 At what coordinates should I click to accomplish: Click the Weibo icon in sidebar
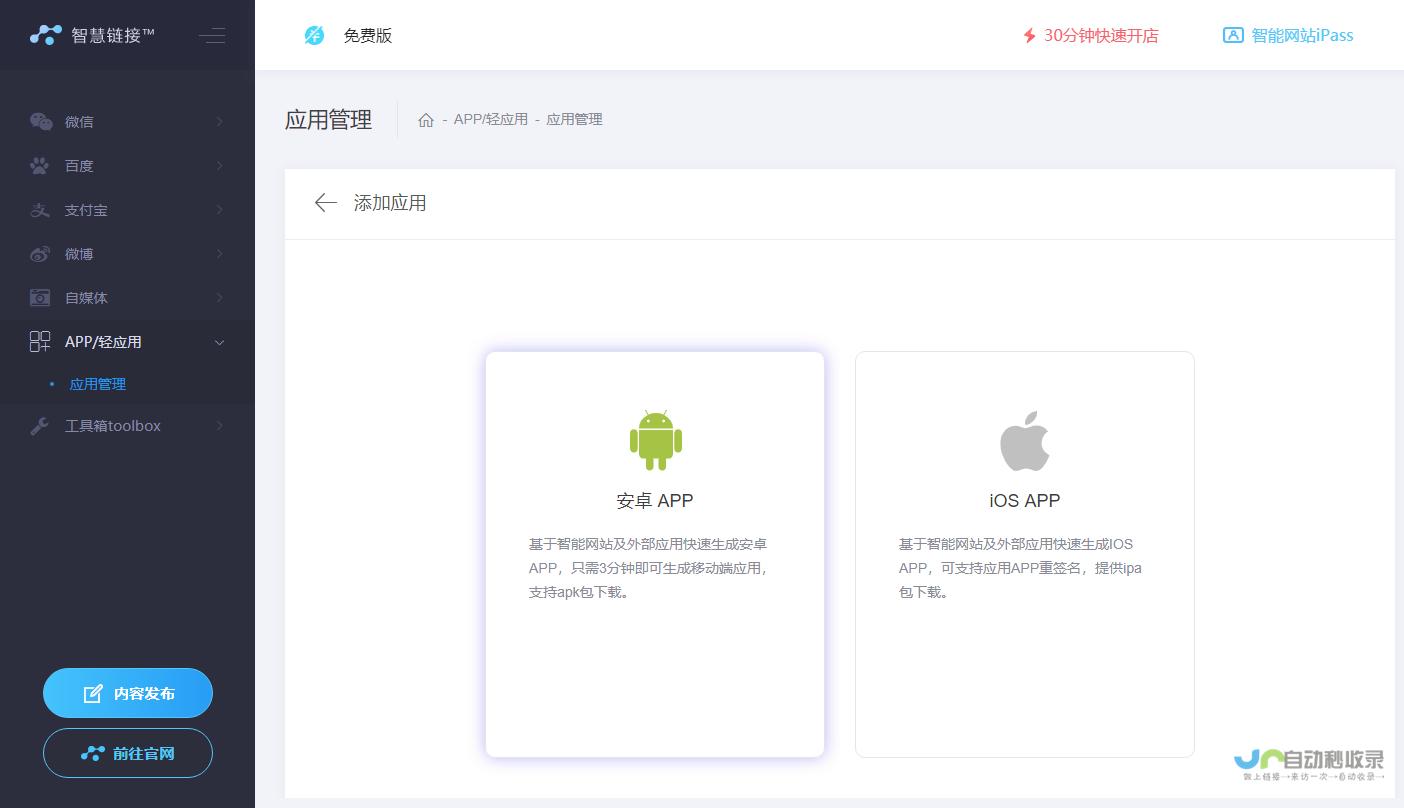[x=40, y=254]
